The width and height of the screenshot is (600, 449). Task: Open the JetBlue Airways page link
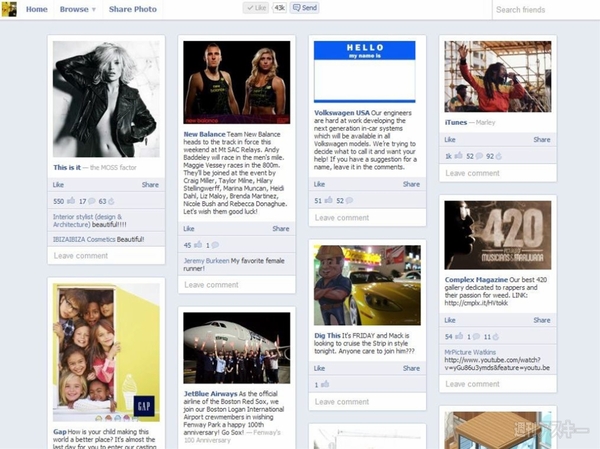point(210,394)
